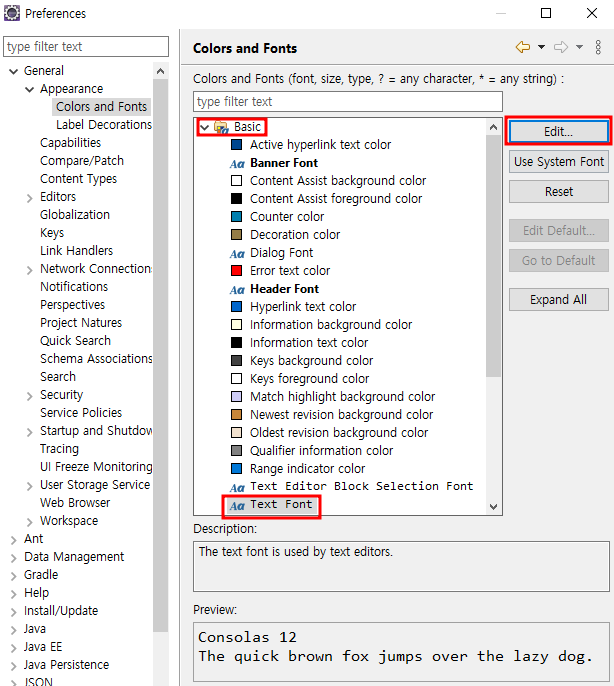Select Content Assist background color item
Screen dimensions: 614x686
[x=338, y=181]
